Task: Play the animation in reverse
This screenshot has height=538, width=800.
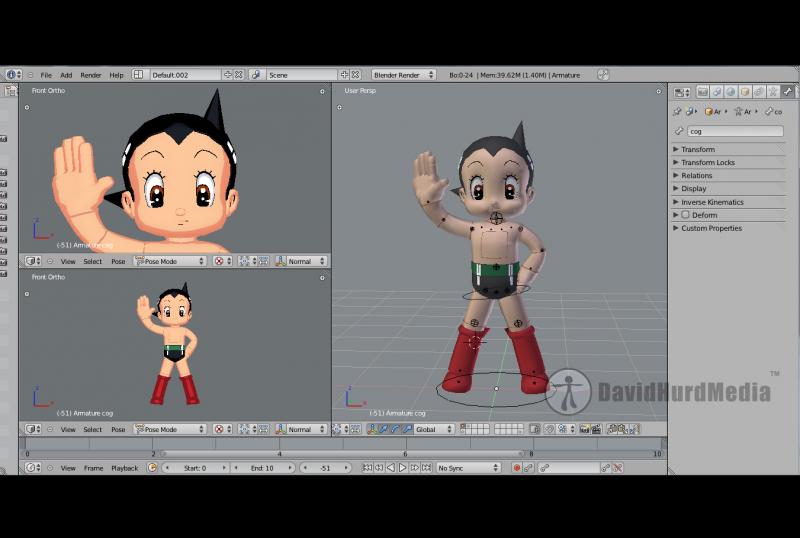Action: tap(391, 468)
